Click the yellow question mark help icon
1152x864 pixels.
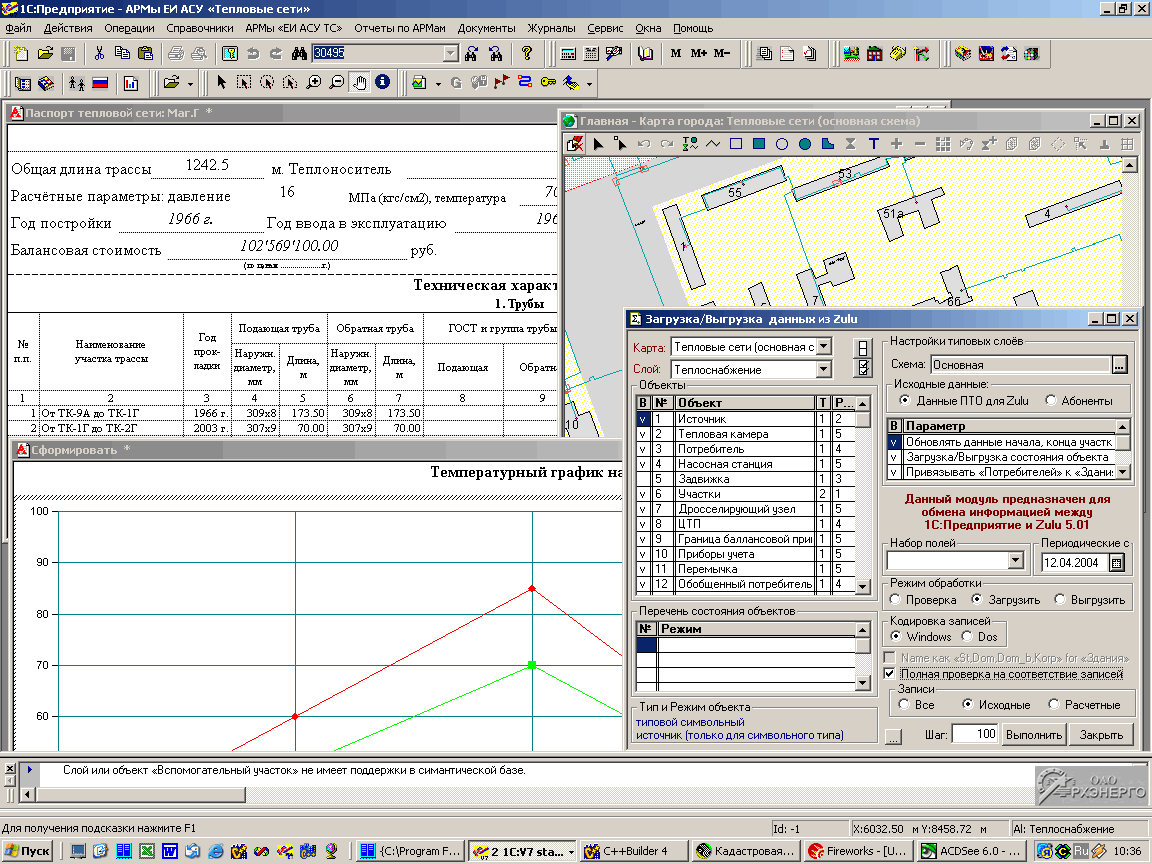coord(527,53)
